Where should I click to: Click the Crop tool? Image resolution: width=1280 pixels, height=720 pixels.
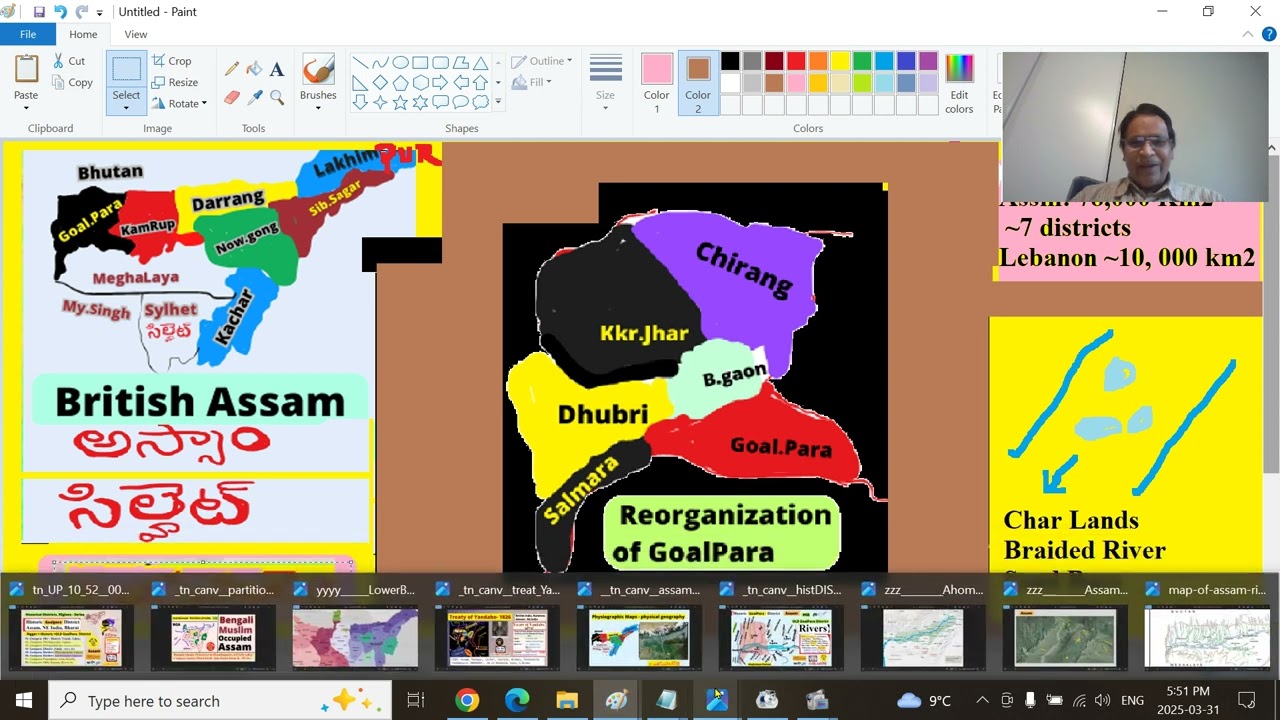click(x=171, y=61)
